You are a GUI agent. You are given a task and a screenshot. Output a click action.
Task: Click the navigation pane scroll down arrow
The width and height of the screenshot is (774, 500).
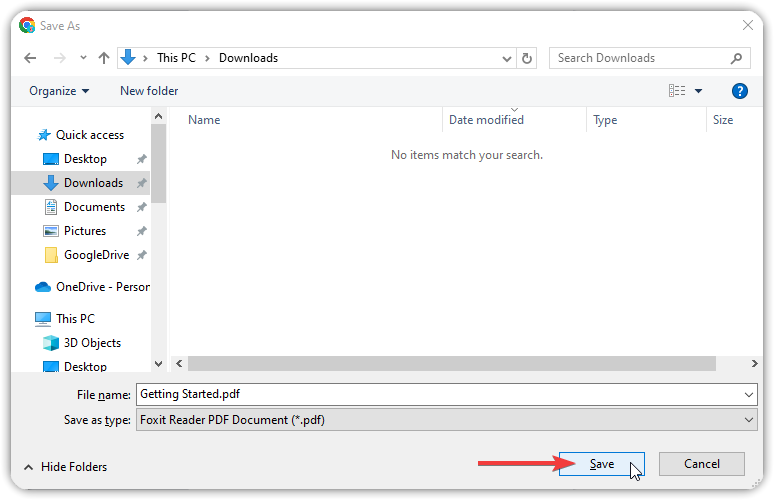coord(158,364)
